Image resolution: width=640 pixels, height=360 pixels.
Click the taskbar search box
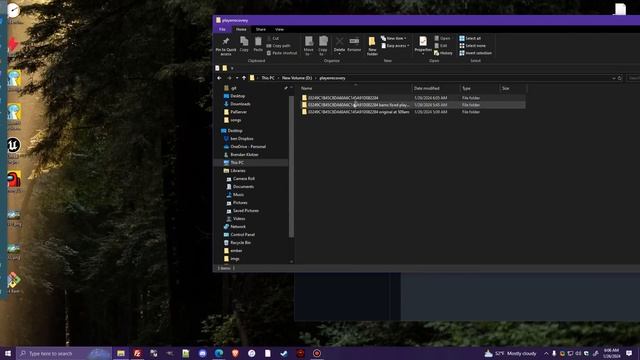coord(64,353)
